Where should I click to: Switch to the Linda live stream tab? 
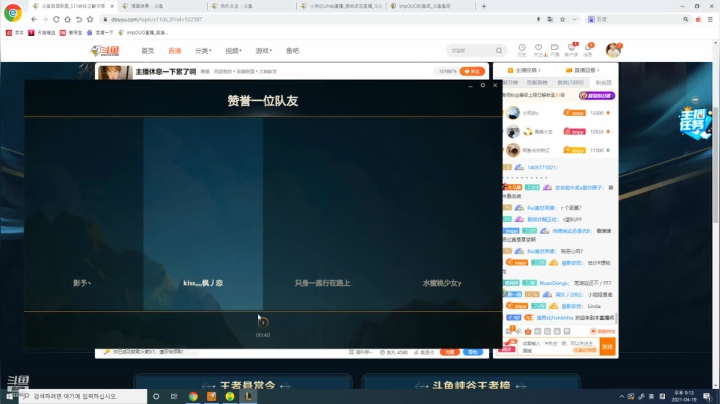point(342,6)
